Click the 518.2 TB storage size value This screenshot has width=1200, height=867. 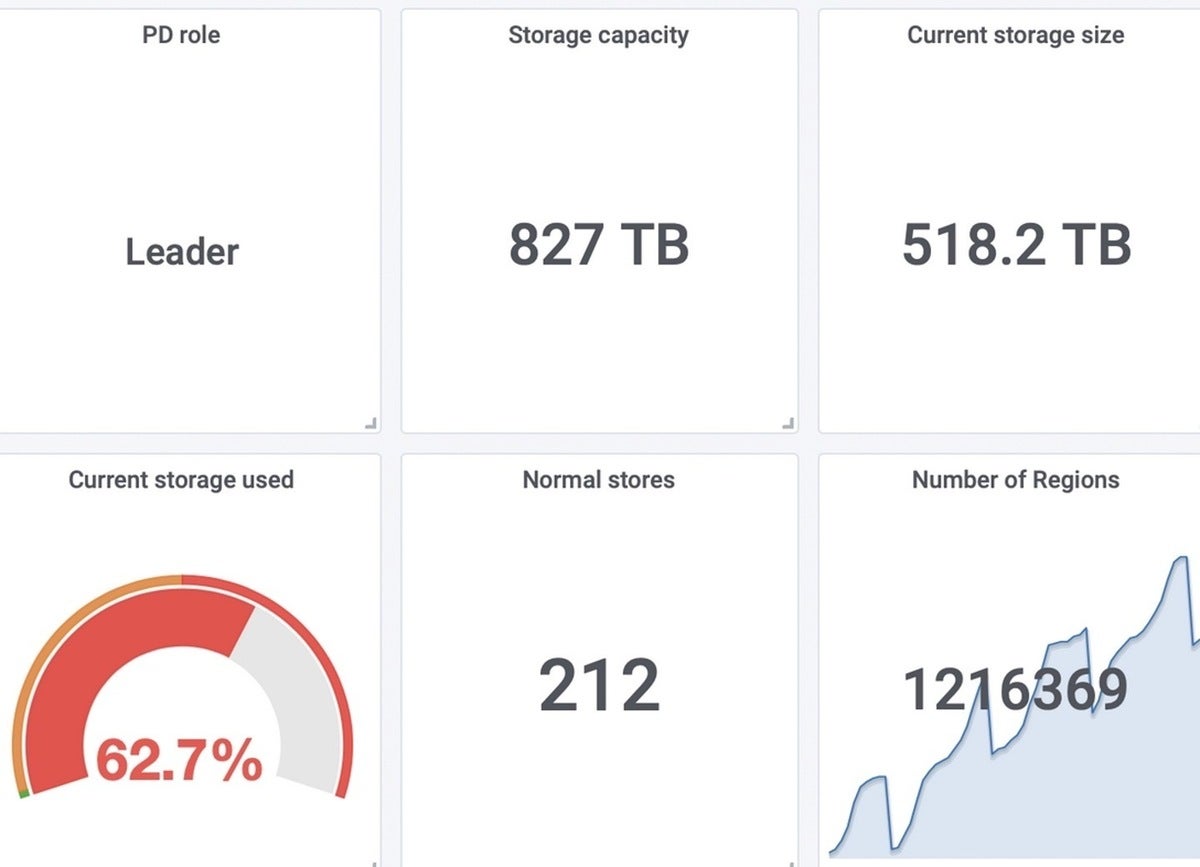click(1016, 244)
